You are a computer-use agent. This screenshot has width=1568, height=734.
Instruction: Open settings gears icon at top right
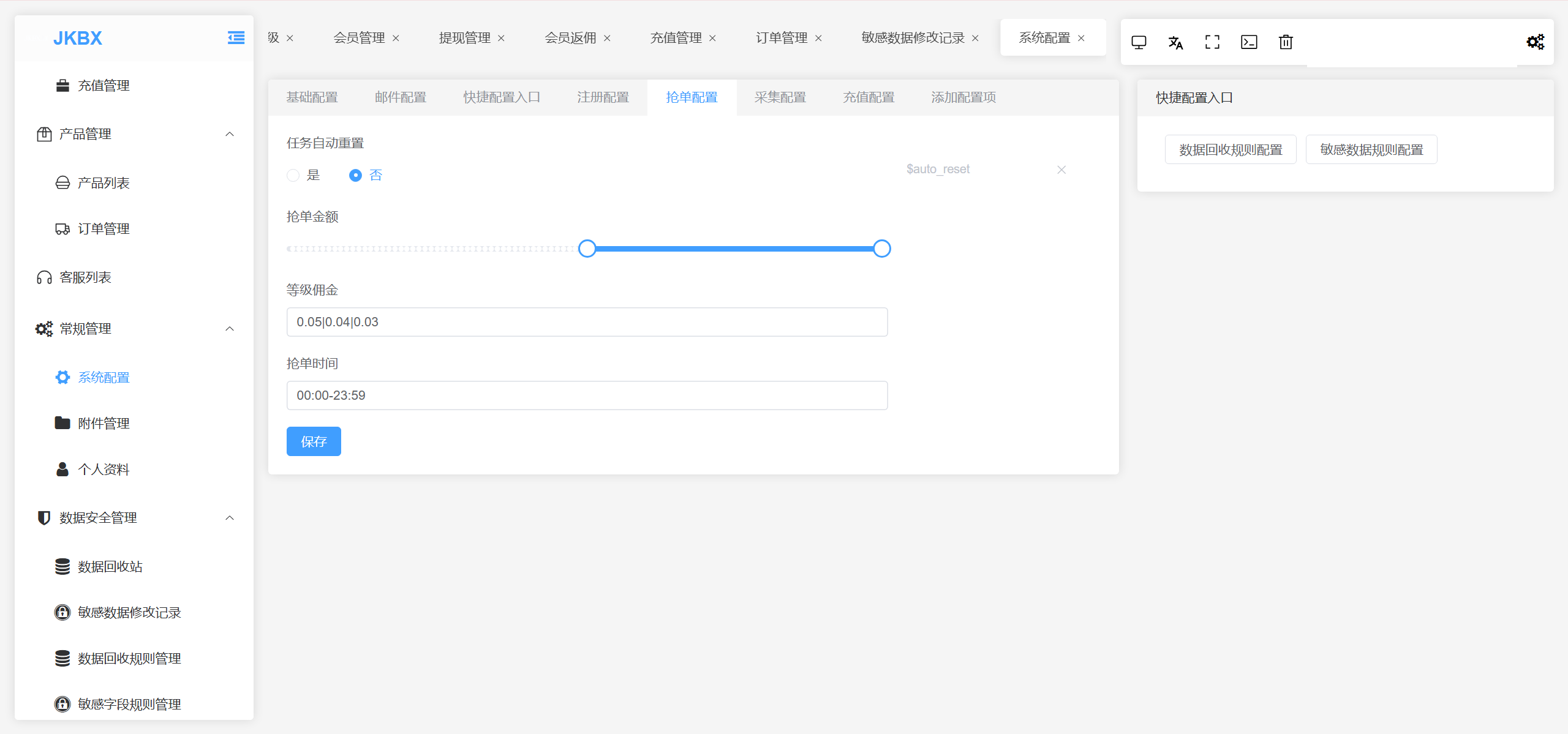pyautogui.click(x=1535, y=42)
